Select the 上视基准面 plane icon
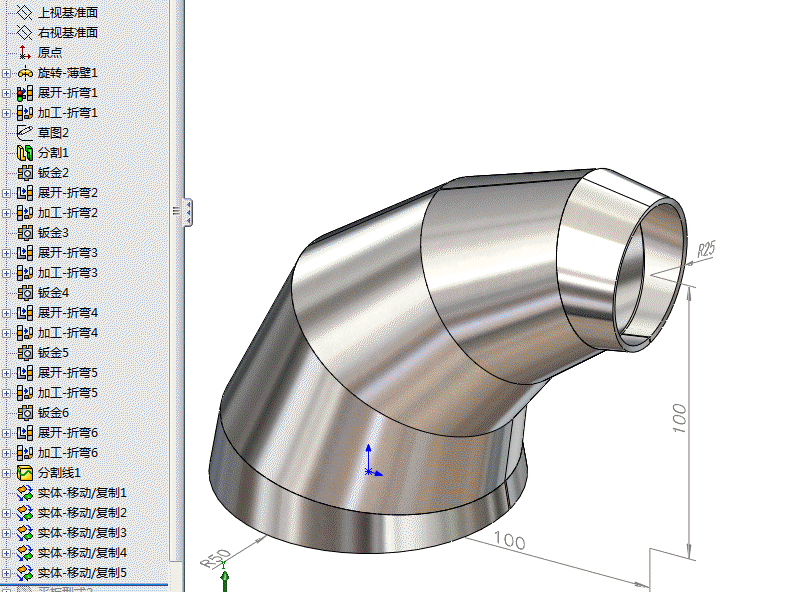This screenshot has height=592, width=800. (x=24, y=12)
